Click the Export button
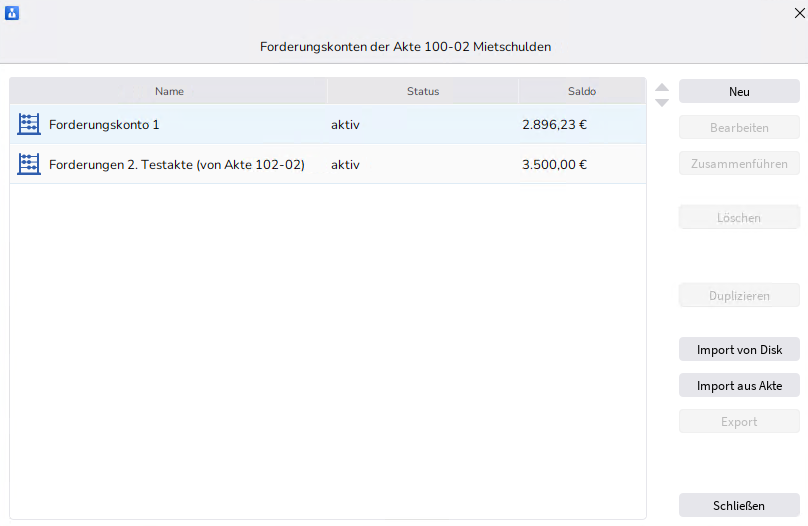Screen dimensions: 808x526 [x=739, y=421]
